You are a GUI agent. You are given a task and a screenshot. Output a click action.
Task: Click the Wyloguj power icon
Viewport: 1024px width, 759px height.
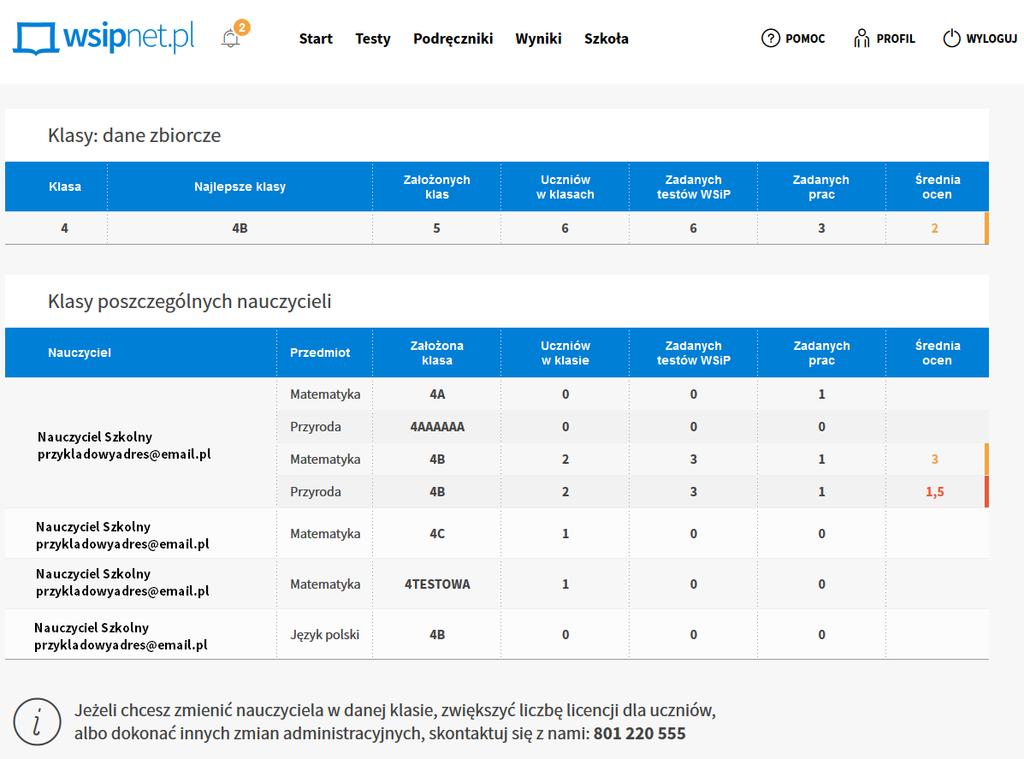(x=952, y=39)
